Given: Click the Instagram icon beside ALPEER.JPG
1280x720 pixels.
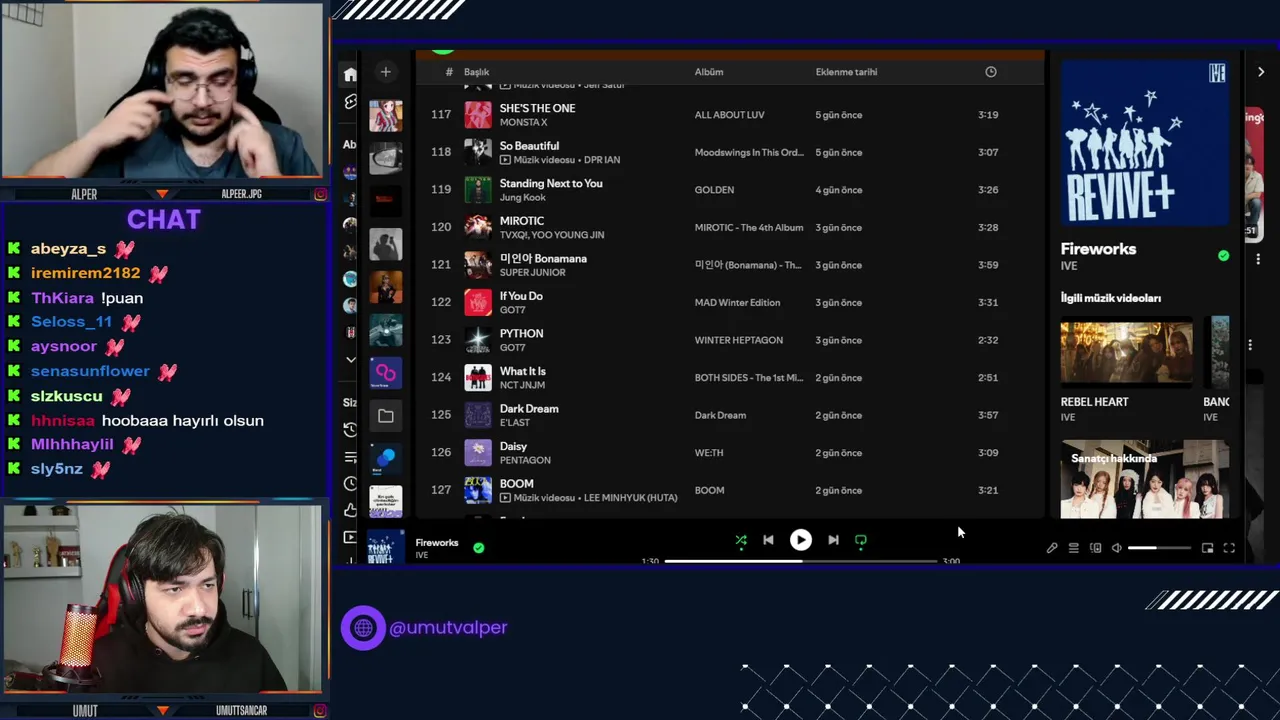Looking at the screenshot, I should tap(320, 194).
